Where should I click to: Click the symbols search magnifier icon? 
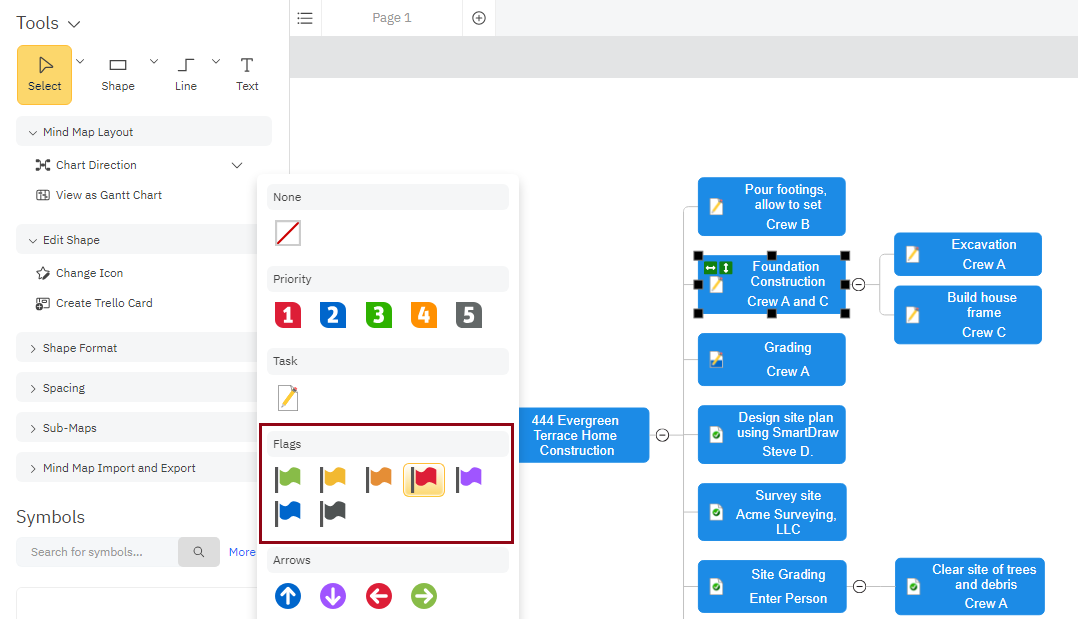198,551
